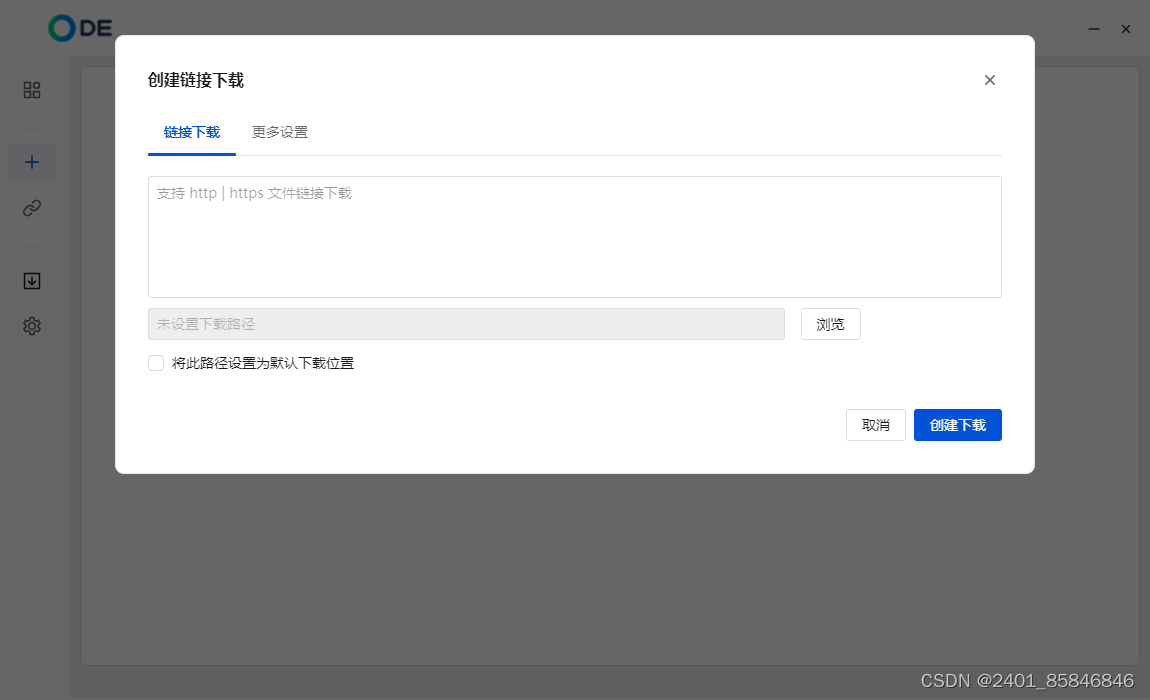Image resolution: width=1150 pixels, height=700 pixels.
Task: Click the ODE logo at top left
Action: [80, 28]
